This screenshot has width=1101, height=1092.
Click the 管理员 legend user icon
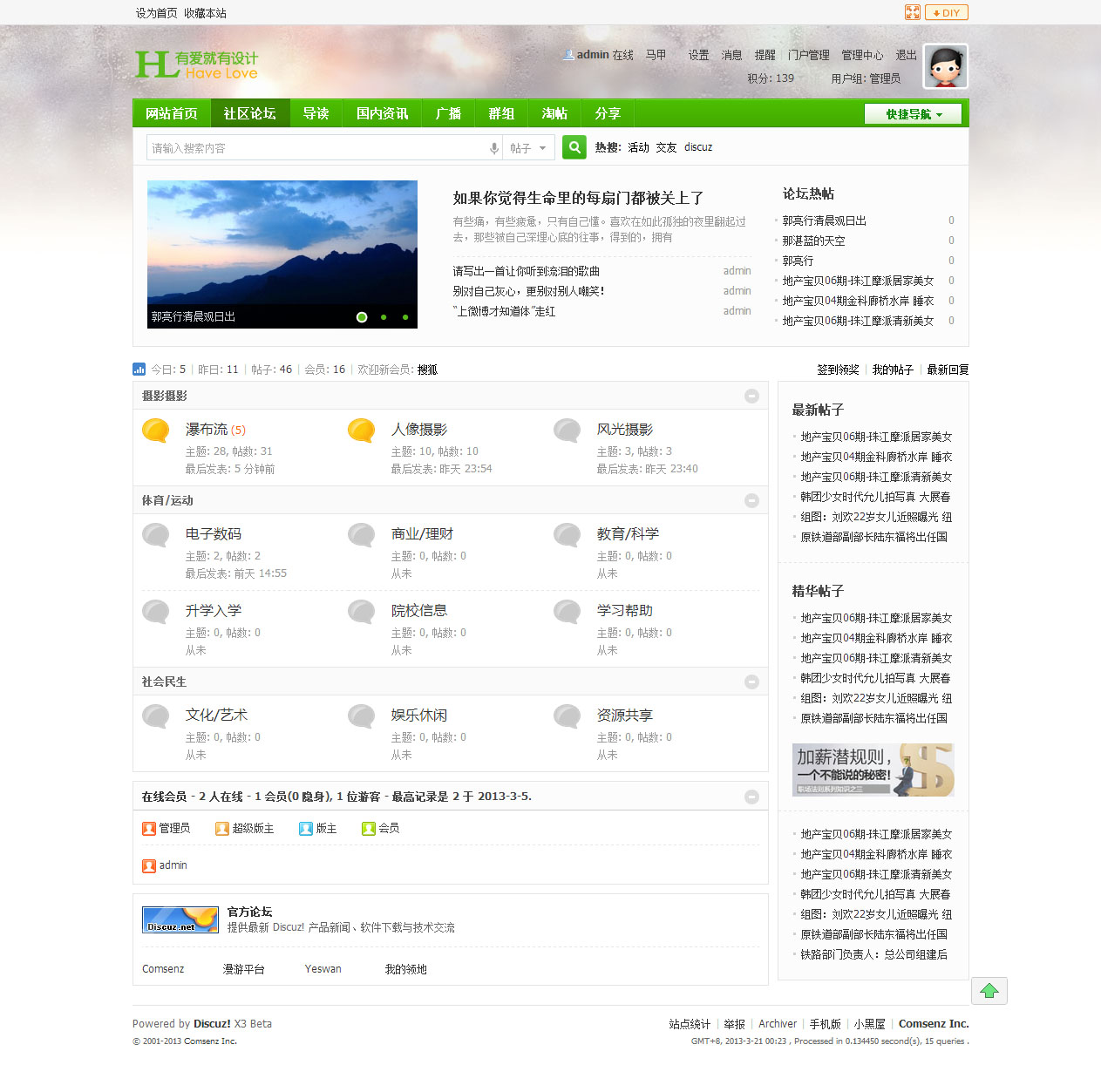point(149,829)
